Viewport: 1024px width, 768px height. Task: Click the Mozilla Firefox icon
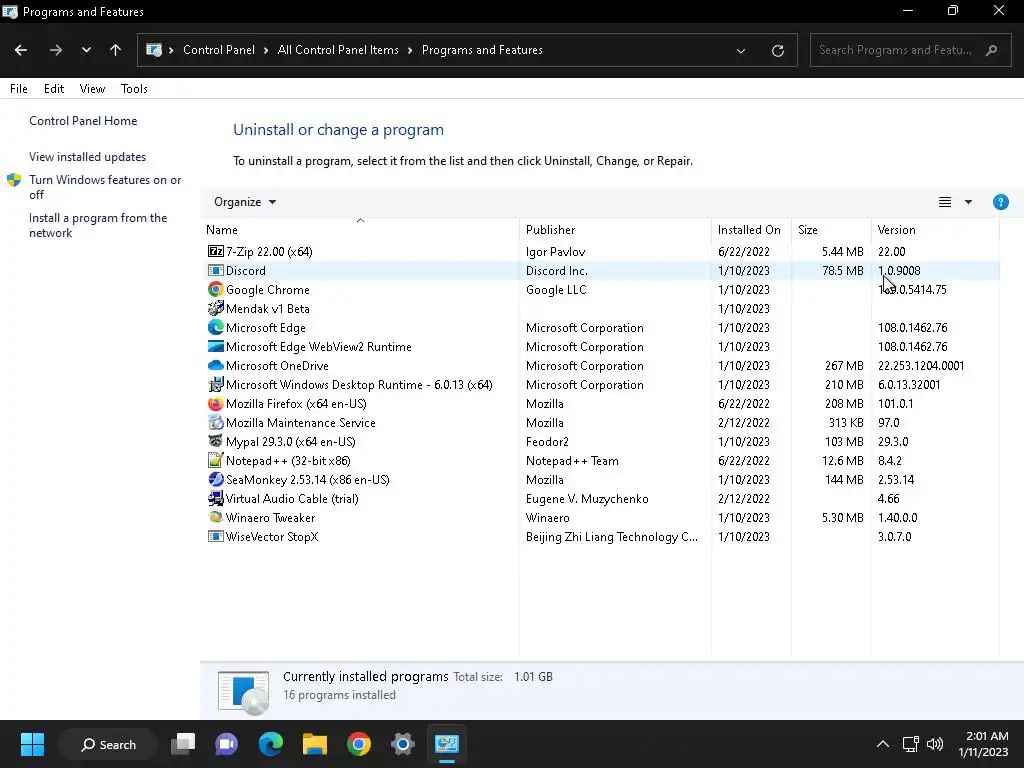click(216, 404)
